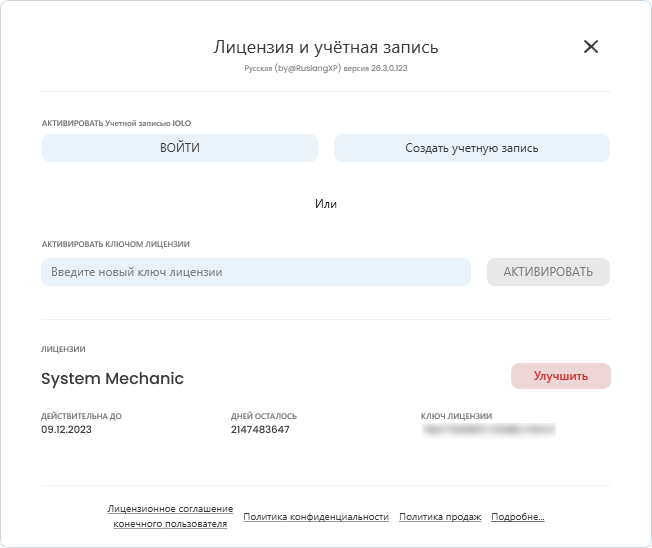The height and width of the screenshot is (548, 652).
Task: Close the license and account dialog
Action: point(591,47)
